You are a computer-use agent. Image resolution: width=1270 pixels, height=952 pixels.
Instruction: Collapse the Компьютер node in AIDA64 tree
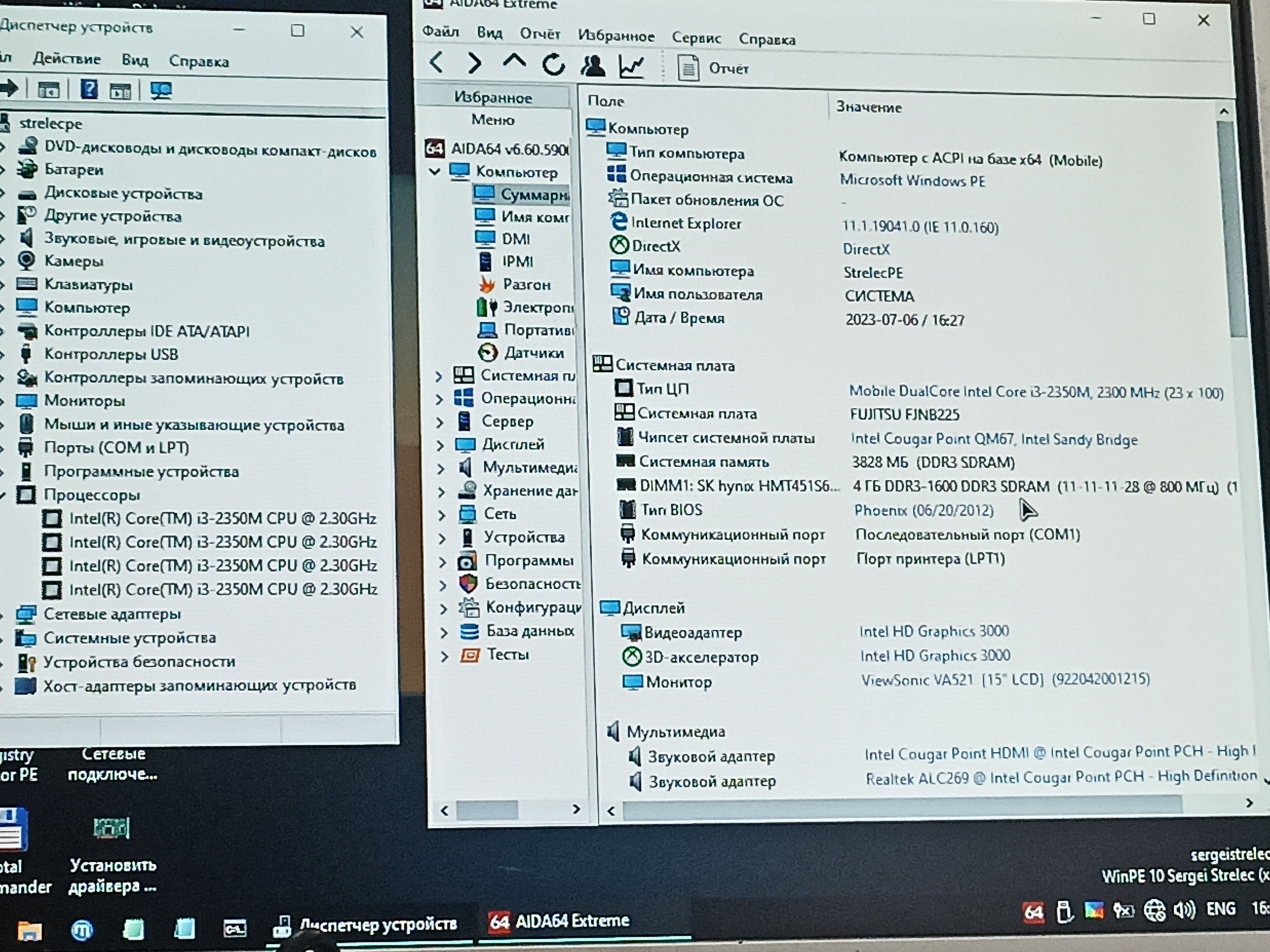[x=435, y=171]
